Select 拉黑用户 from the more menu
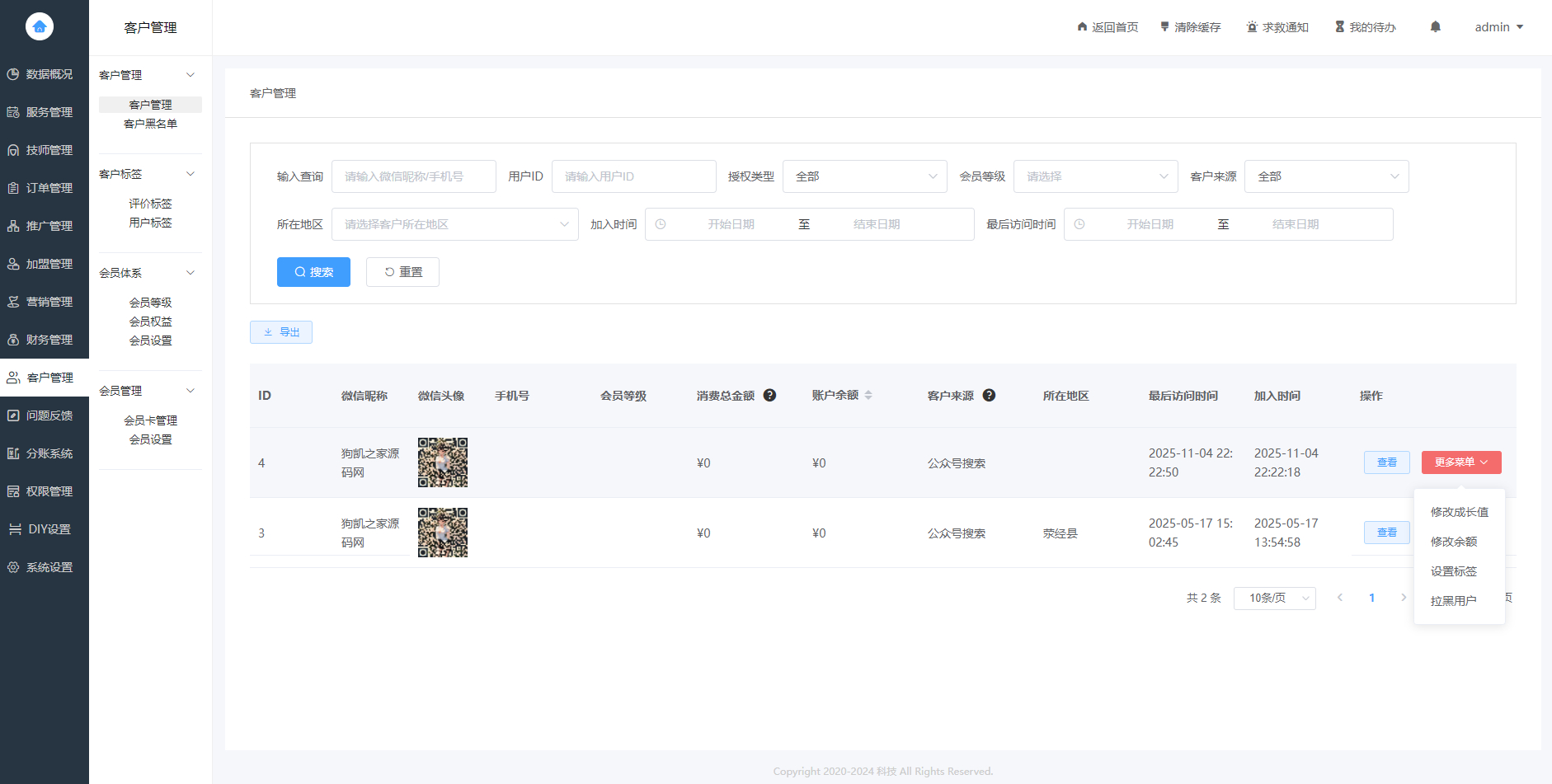Screen dimensions: 1552x784 [1454, 600]
